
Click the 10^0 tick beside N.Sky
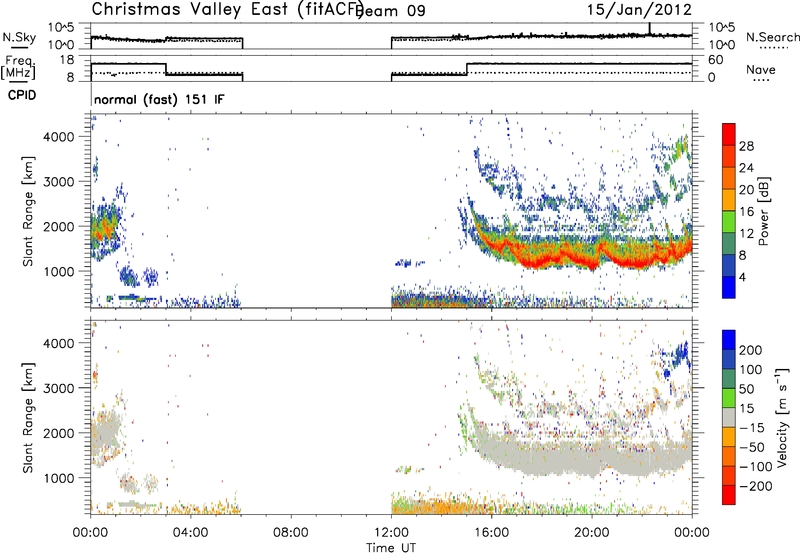pyautogui.click(x=61, y=45)
